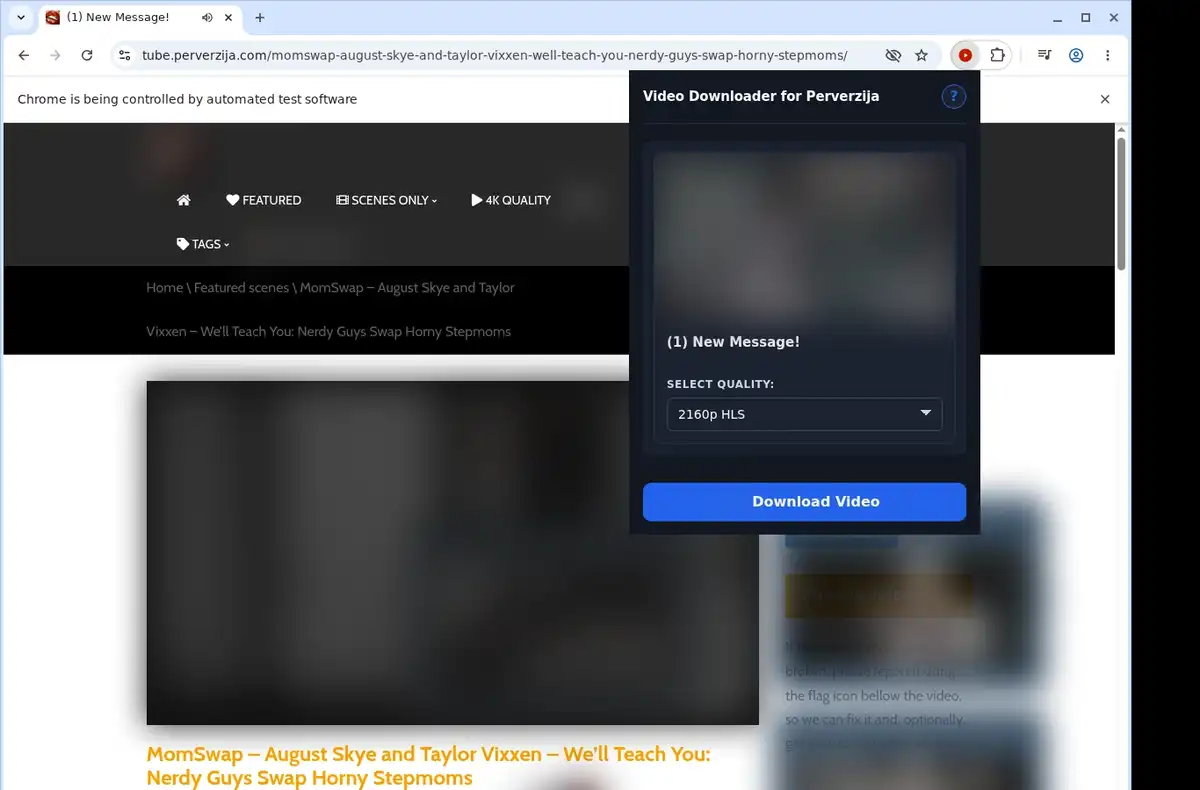Viewport: 1200px width, 790px height.
Task: Open the 2160p HLS quality dropdown
Action: (804, 414)
